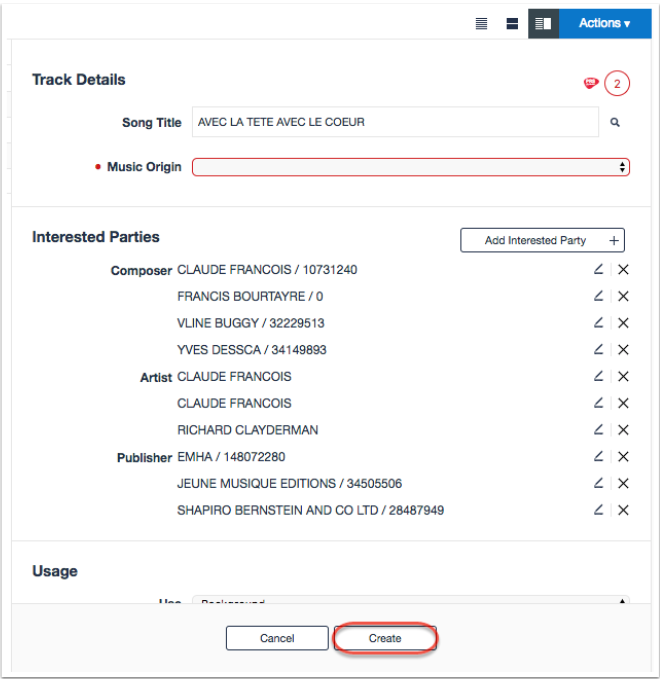
Task: Click Add Interested Party button
Action: [x=542, y=240]
